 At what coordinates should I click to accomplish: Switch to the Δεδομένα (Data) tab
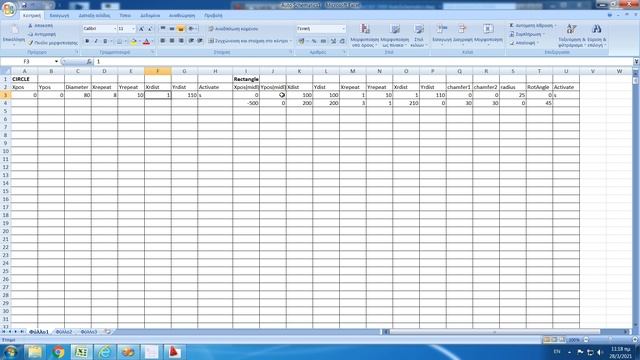tap(150, 16)
